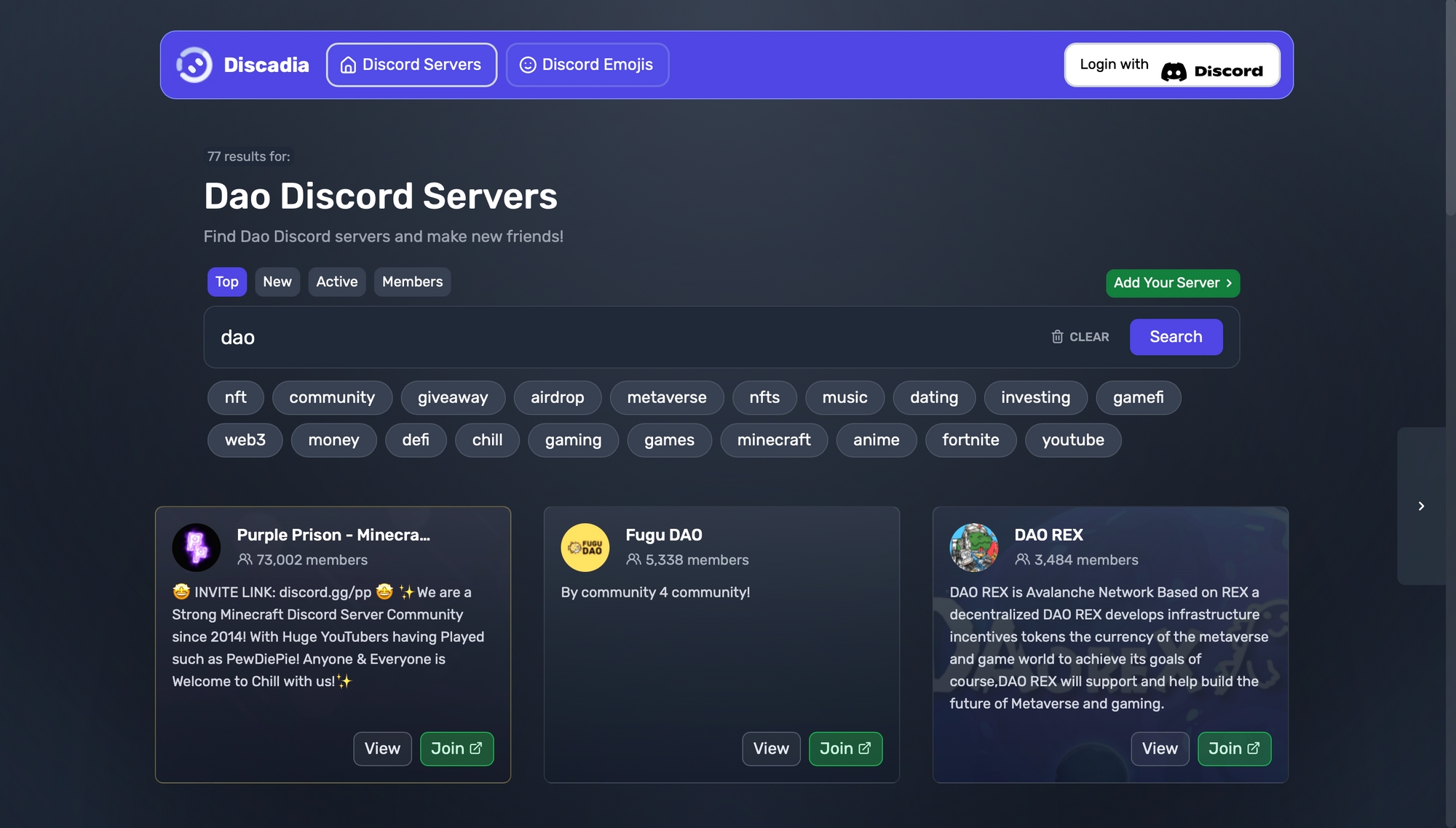Filter by the web3 tag

pyautogui.click(x=245, y=440)
